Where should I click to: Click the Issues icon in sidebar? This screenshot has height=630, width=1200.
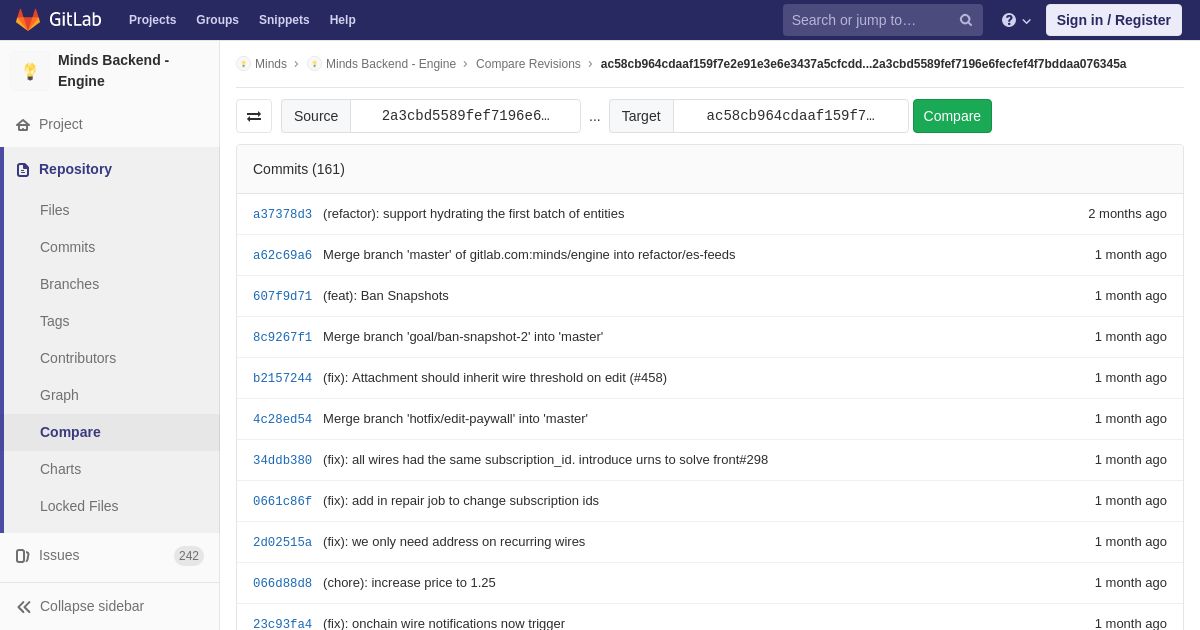23,556
